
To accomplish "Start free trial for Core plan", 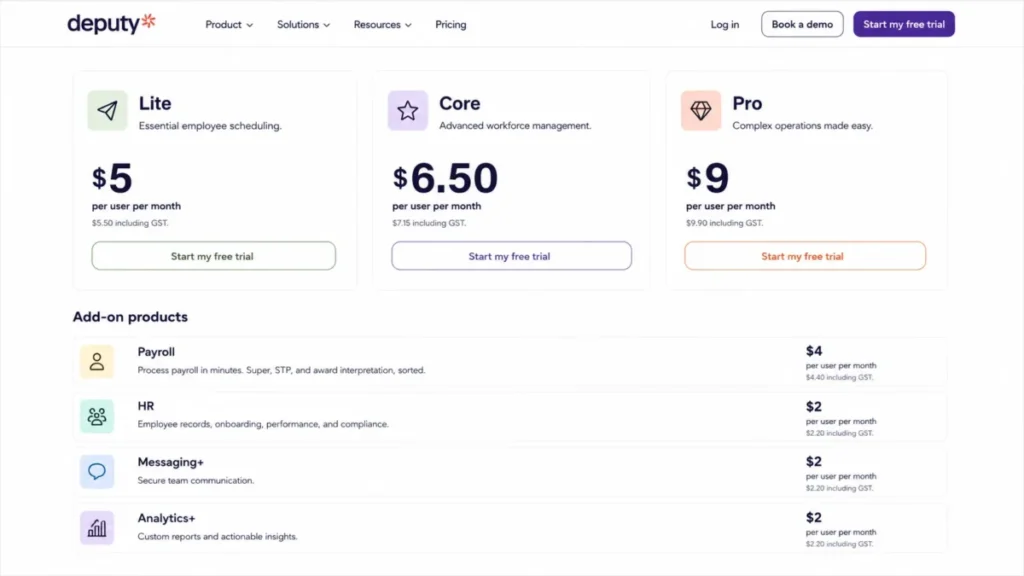I will click(x=511, y=256).
